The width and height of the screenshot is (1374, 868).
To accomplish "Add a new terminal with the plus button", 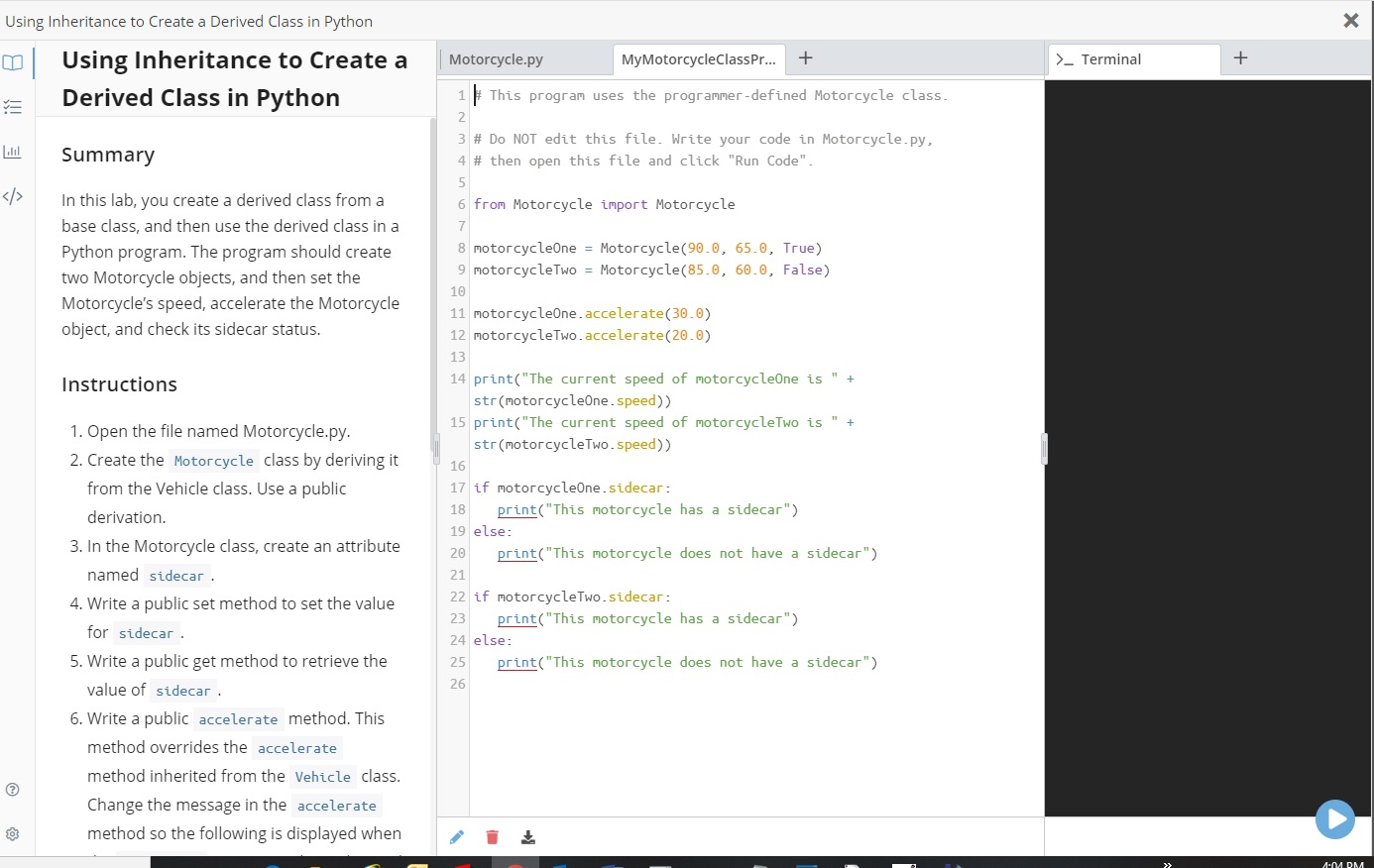I will click(x=1240, y=58).
